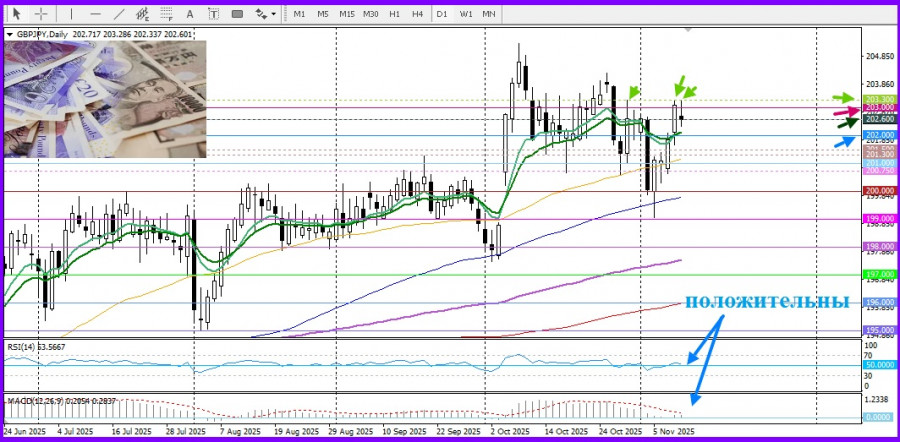Select the Cursor arrow tool

(17, 13)
